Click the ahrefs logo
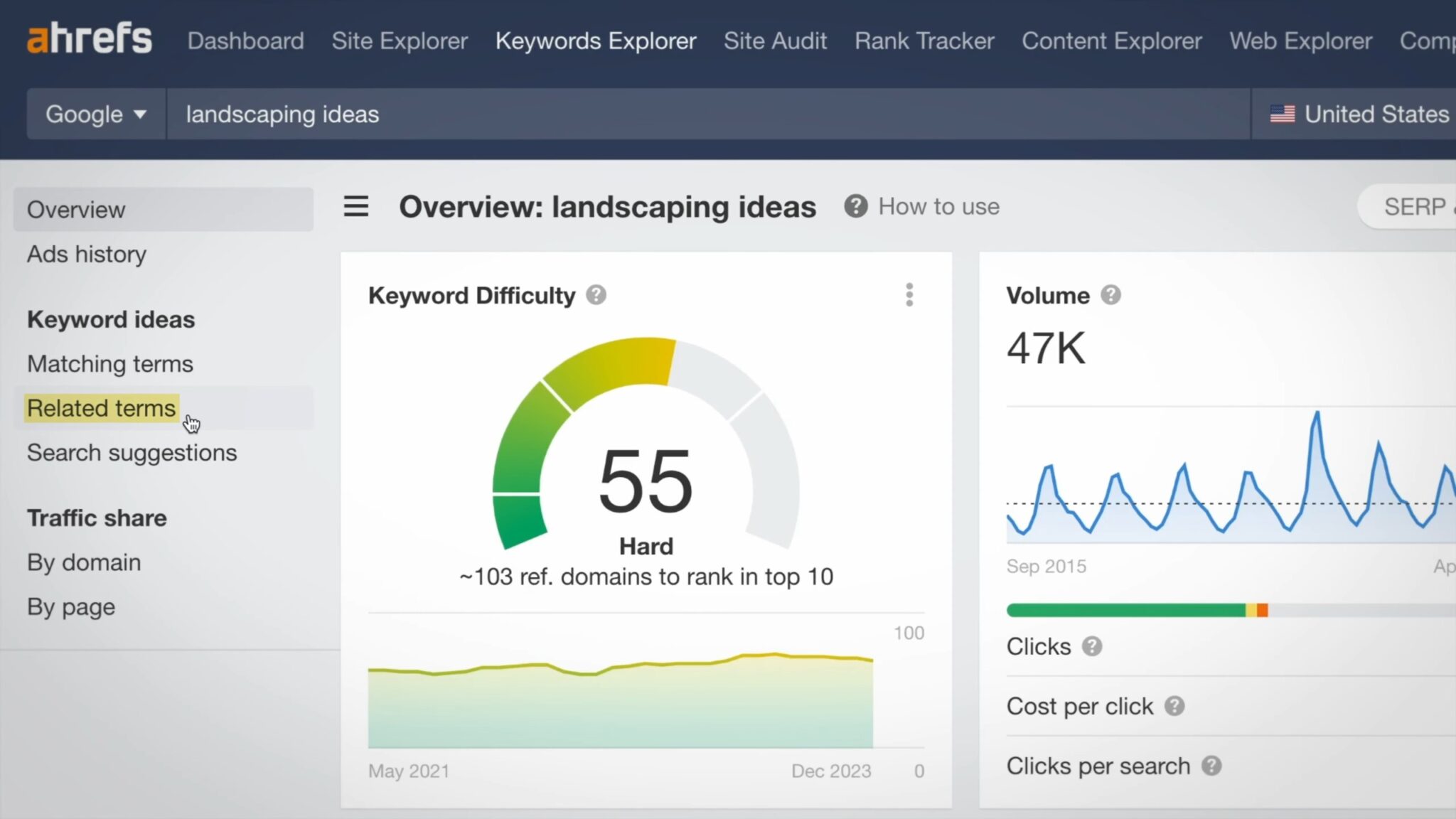Image resolution: width=1456 pixels, height=819 pixels. click(x=90, y=38)
